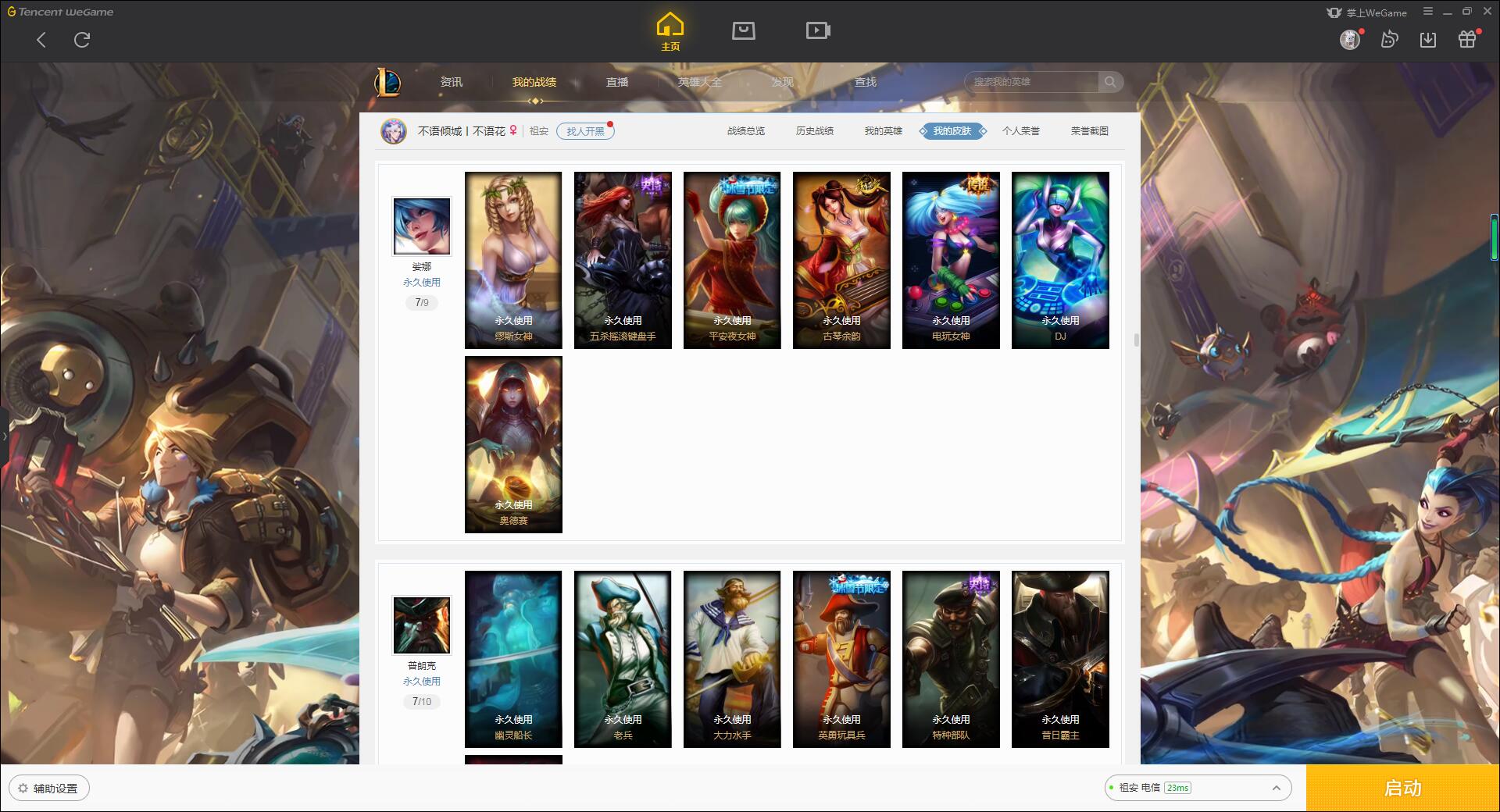Open the store shopping bag icon
The width and height of the screenshot is (1500, 812).
(x=744, y=30)
